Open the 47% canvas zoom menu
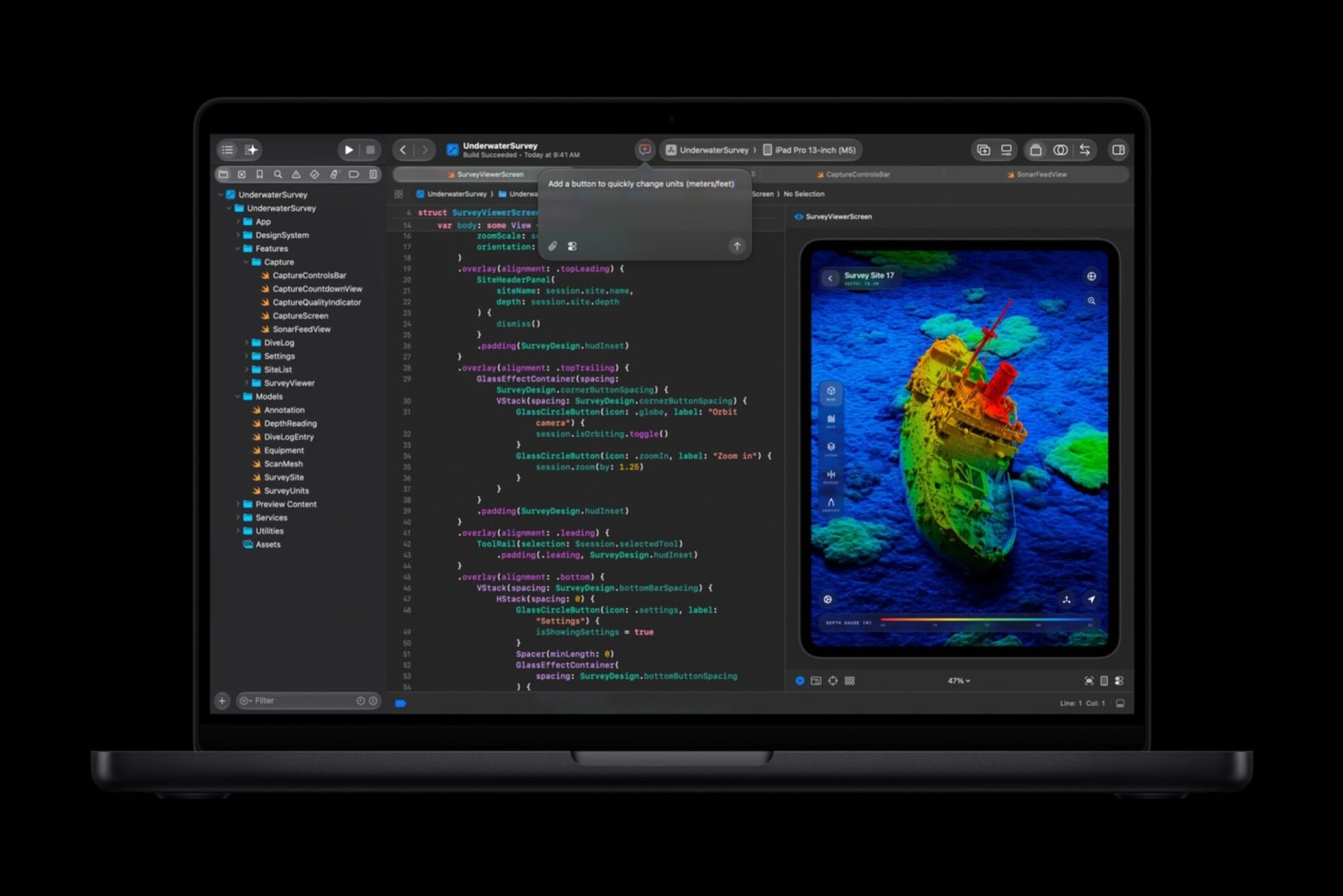Image resolution: width=1343 pixels, height=896 pixels. [959, 680]
